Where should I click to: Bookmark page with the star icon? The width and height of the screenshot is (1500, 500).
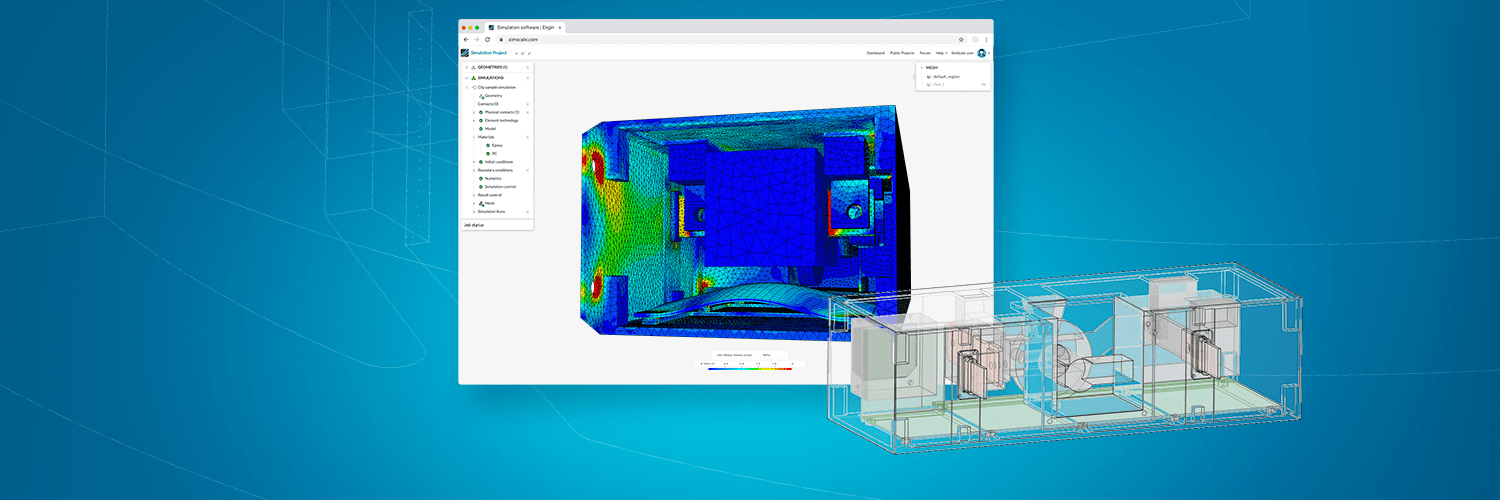[x=961, y=39]
